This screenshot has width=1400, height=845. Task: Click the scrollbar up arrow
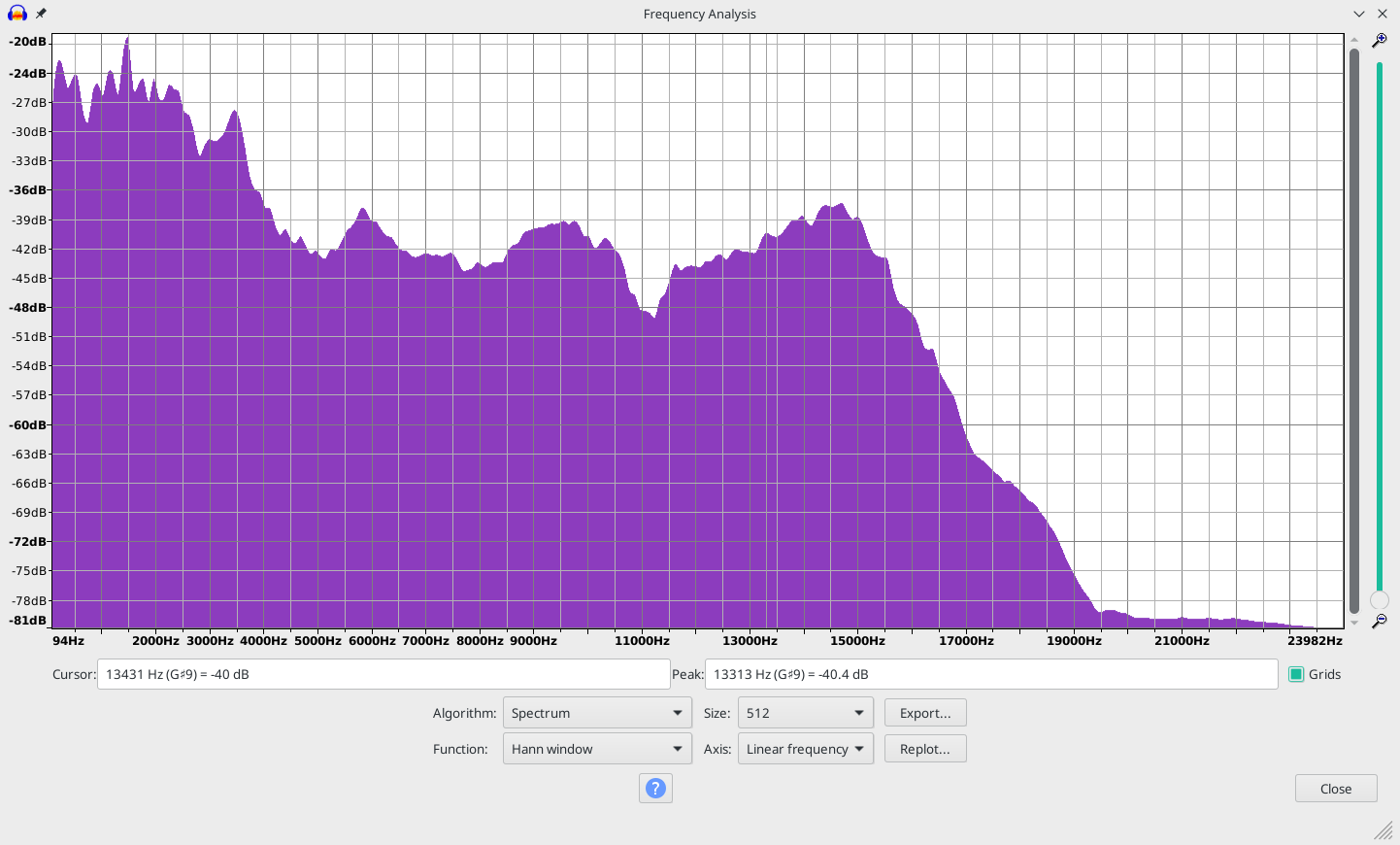(1353, 40)
